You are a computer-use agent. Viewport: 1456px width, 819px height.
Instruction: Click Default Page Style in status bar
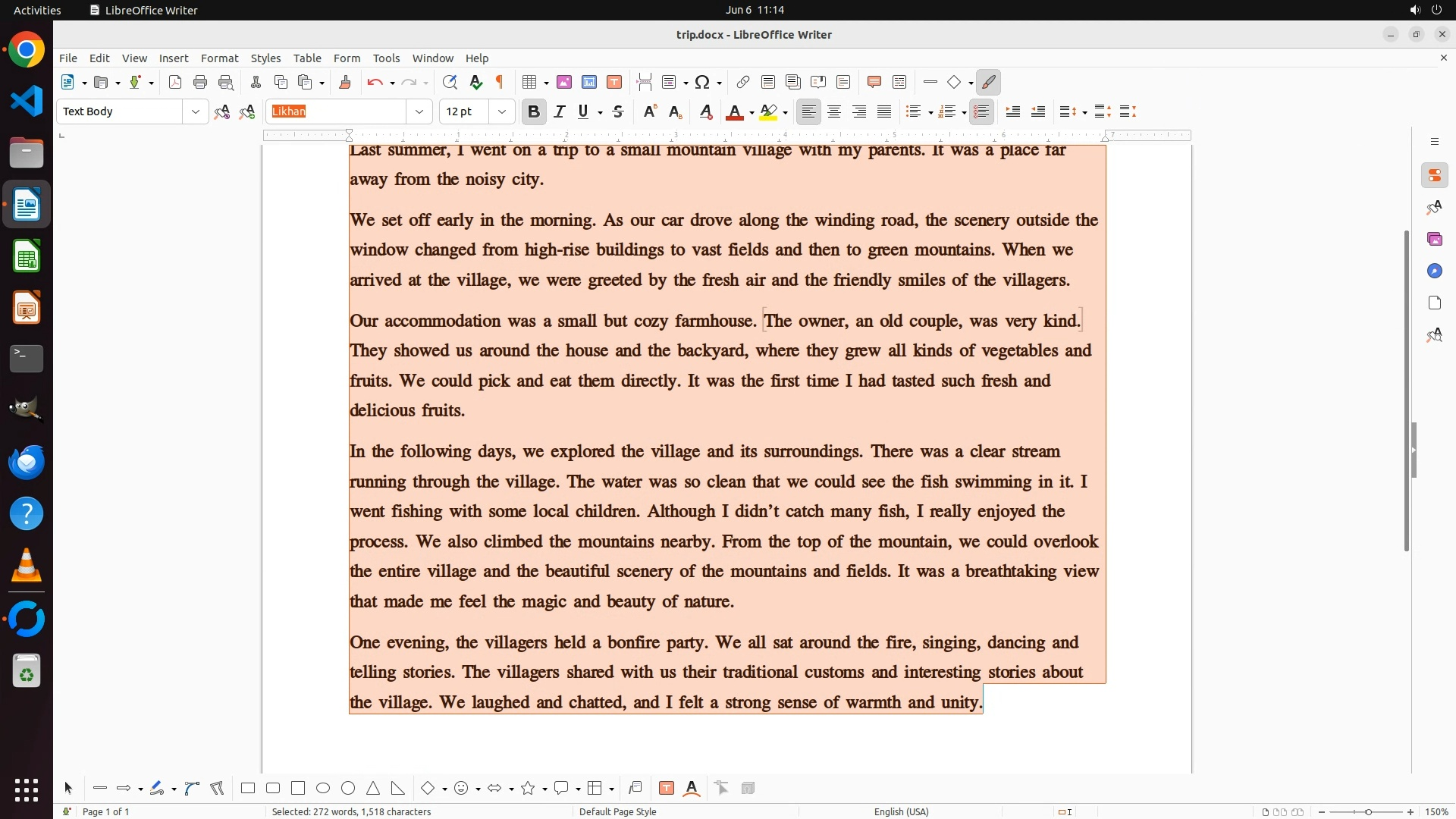pos(617,812)
